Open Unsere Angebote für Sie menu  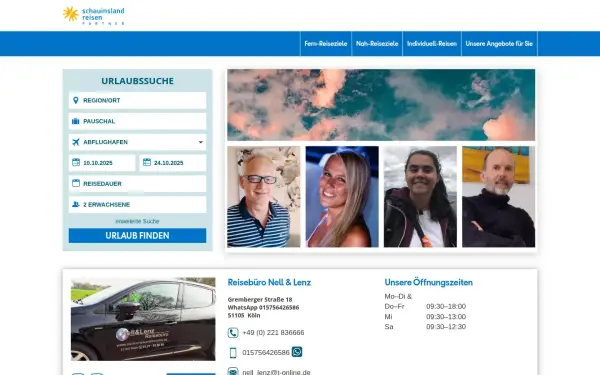(499, 44)
